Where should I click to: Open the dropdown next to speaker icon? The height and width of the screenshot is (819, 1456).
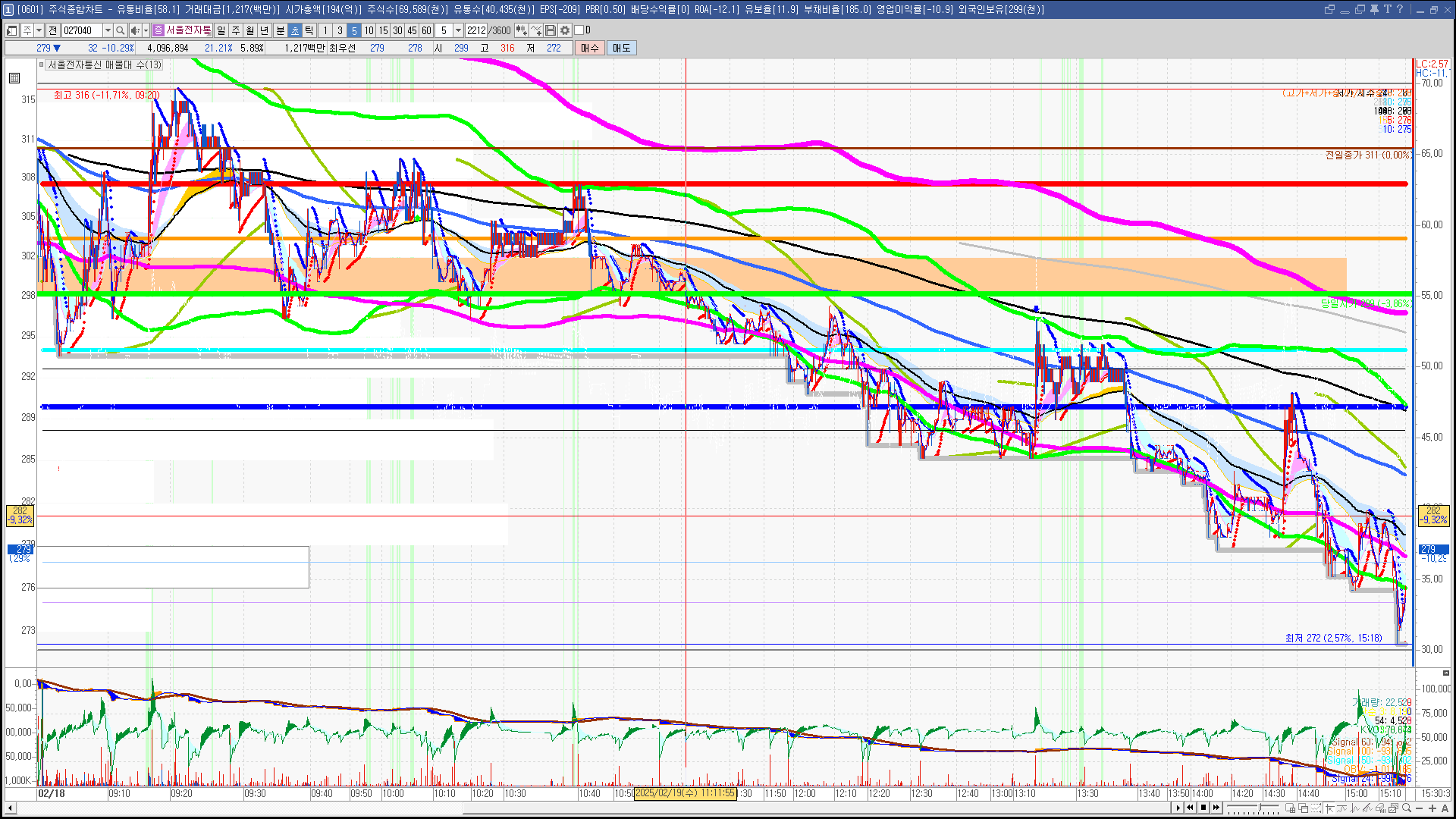click(145, 30)
